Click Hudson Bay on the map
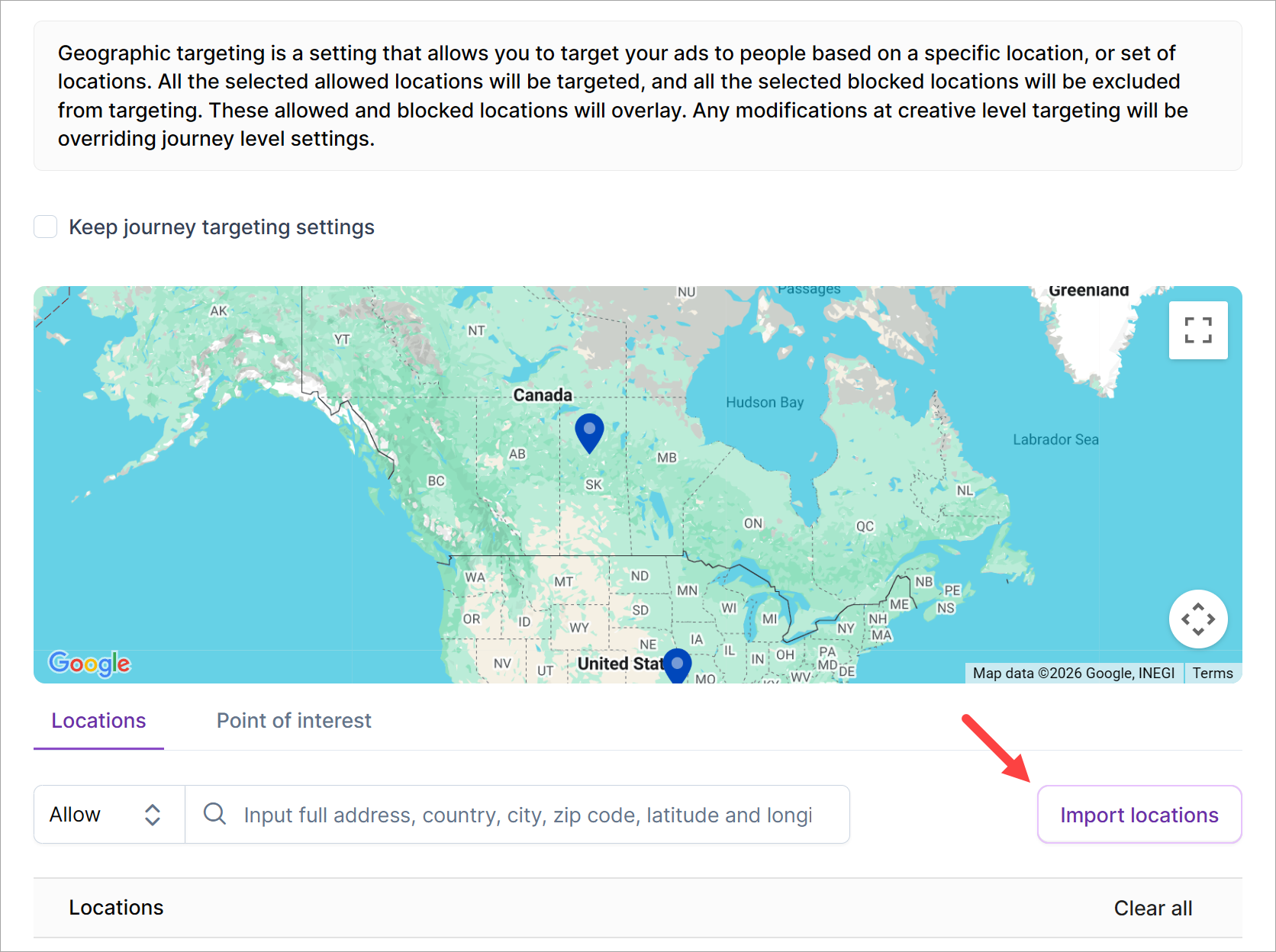This screenshot has height=952, width=1276. (764, 402)
